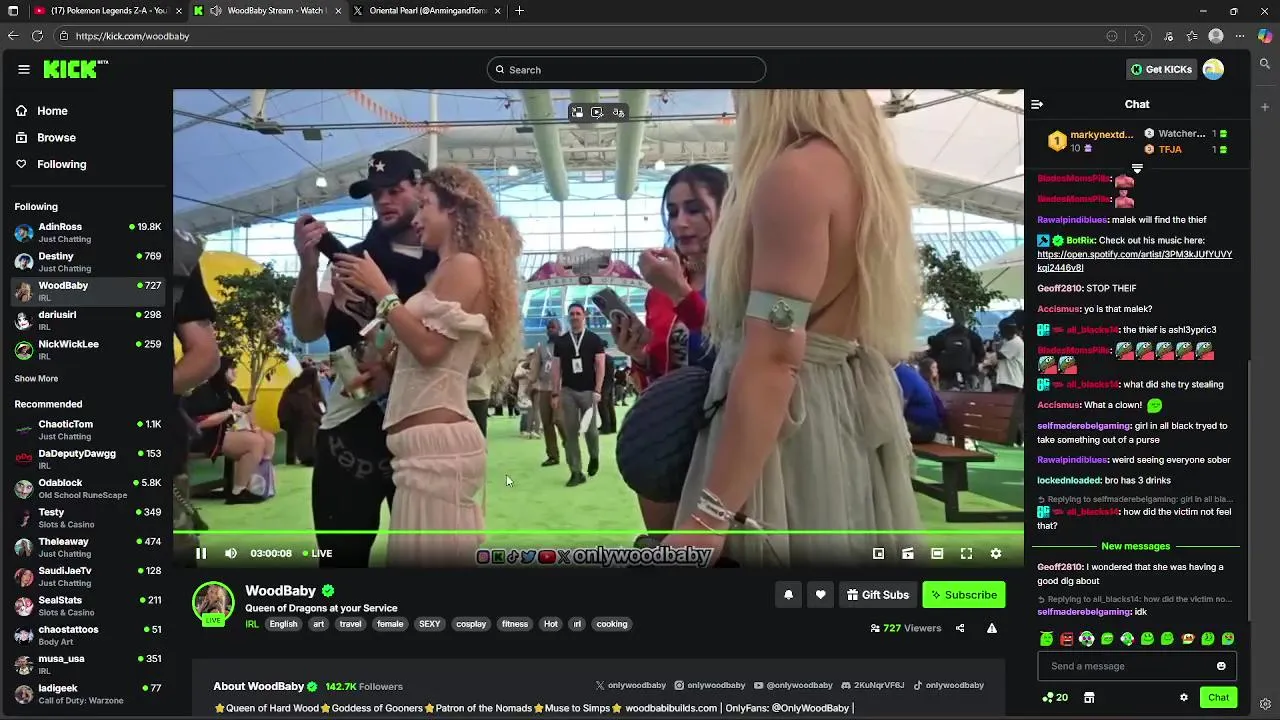
Task: Open chat settings gear
Action: (x=1184, y=697)
